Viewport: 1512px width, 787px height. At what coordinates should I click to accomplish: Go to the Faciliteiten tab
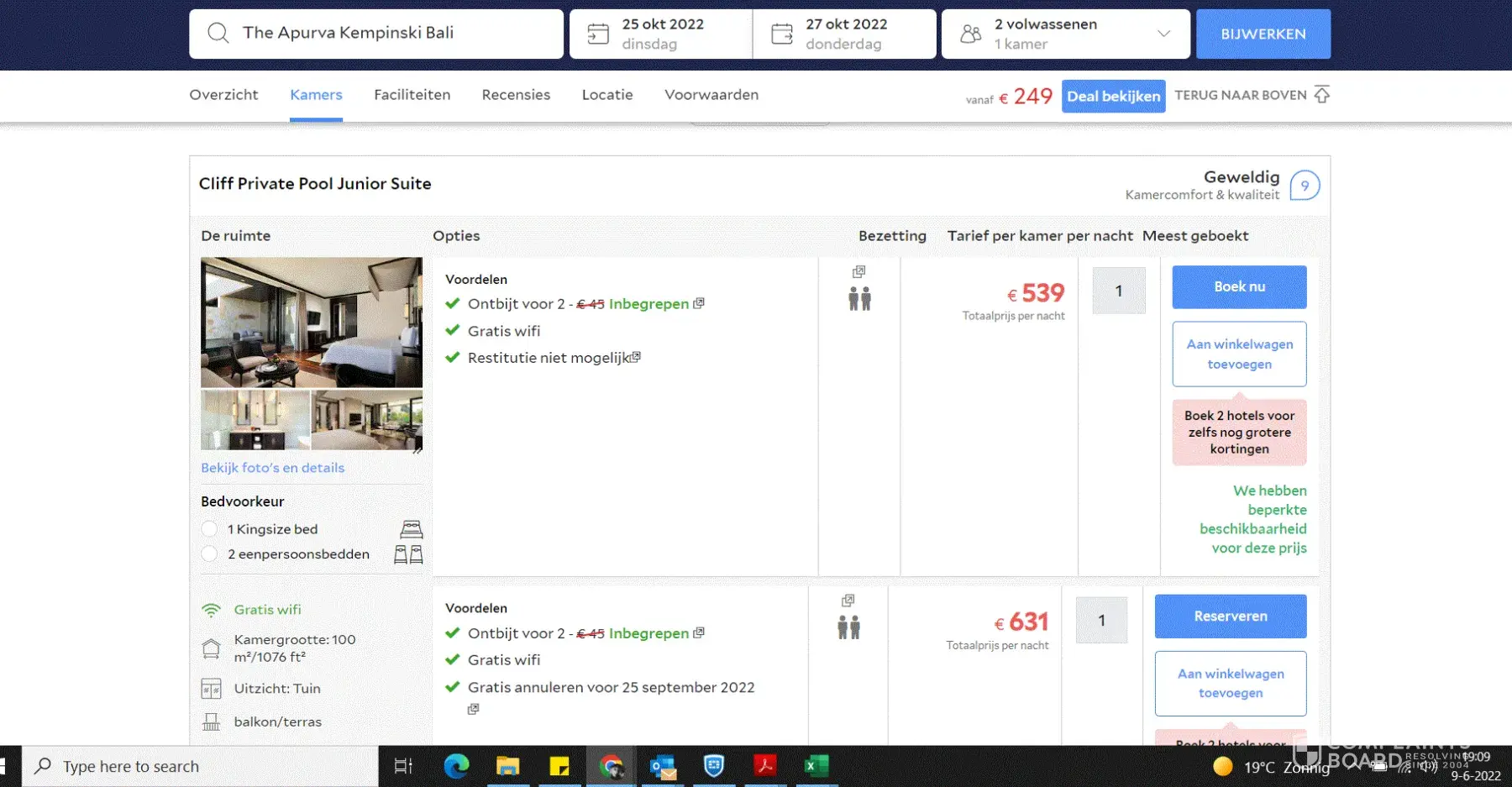pyautogui.click(x=412, y=95)
